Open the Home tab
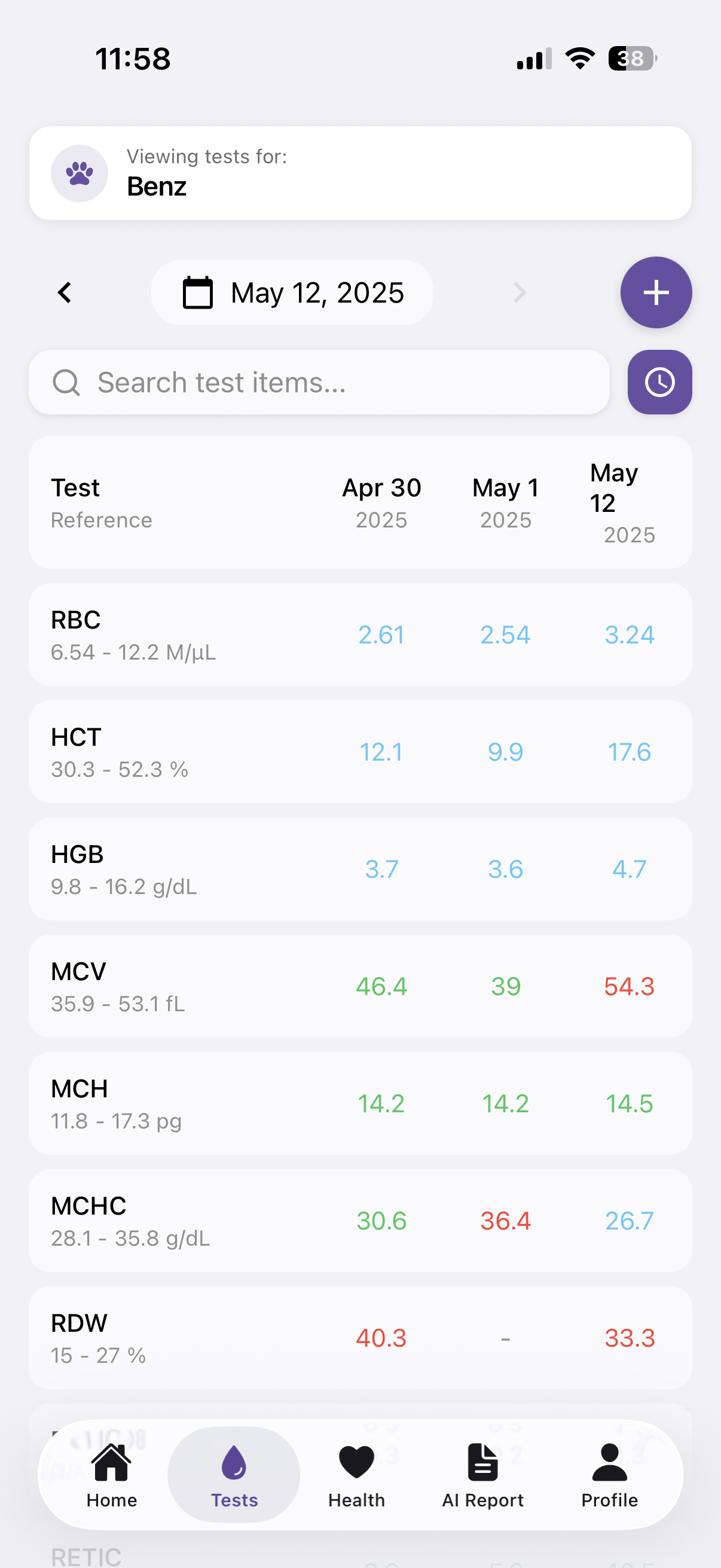 click(111, 1474)
